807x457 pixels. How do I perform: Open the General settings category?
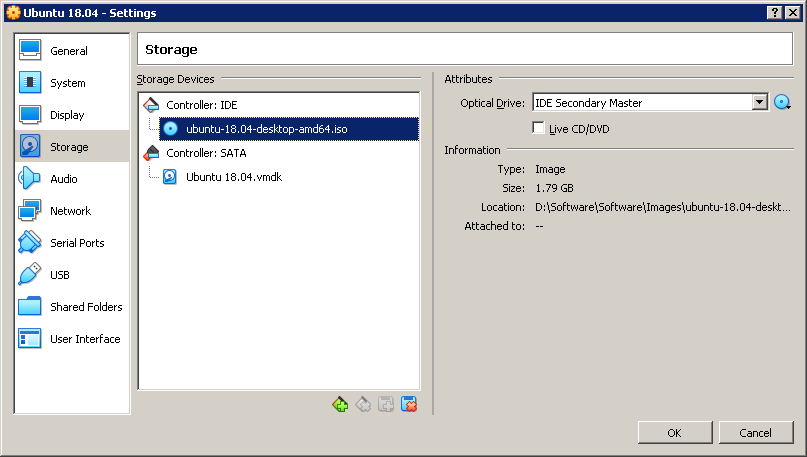tap(72, 50)
